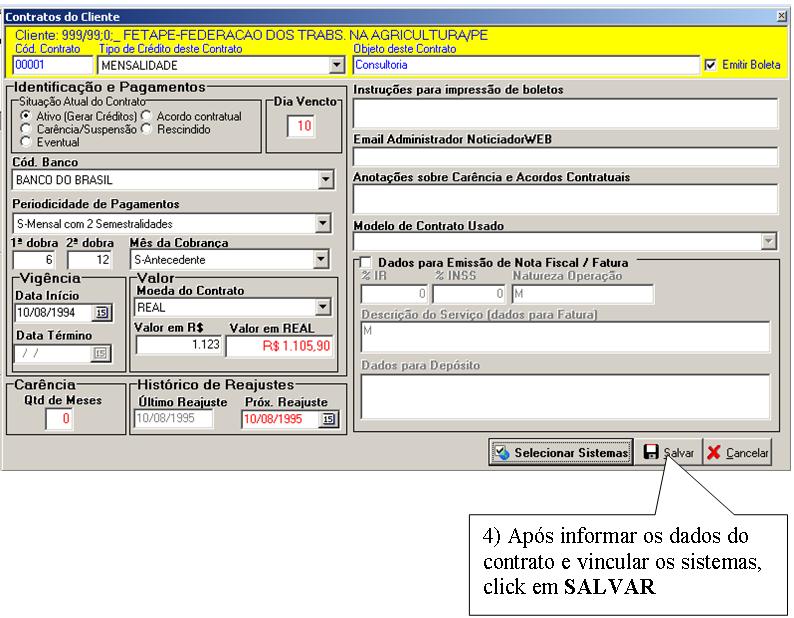Click the Dia Vencto input field
Screen dimensions: 794x618
click(304, 127)
